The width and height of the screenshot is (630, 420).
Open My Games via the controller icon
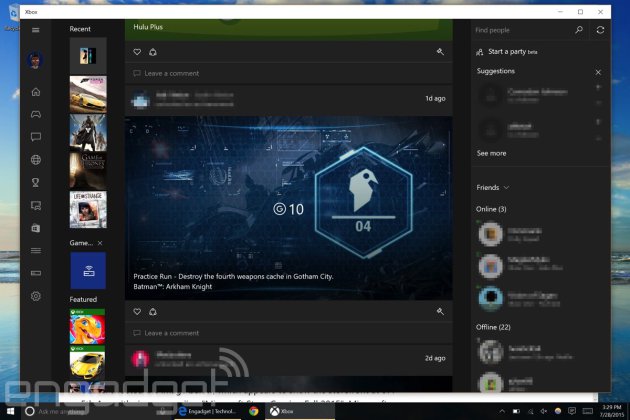[x=36, y=115]
